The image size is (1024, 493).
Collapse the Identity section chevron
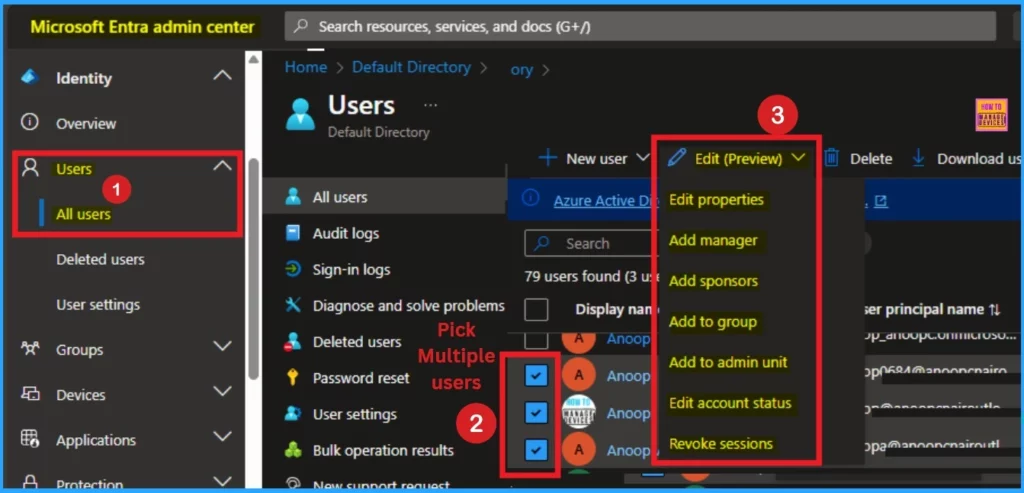tap(223, 76)
